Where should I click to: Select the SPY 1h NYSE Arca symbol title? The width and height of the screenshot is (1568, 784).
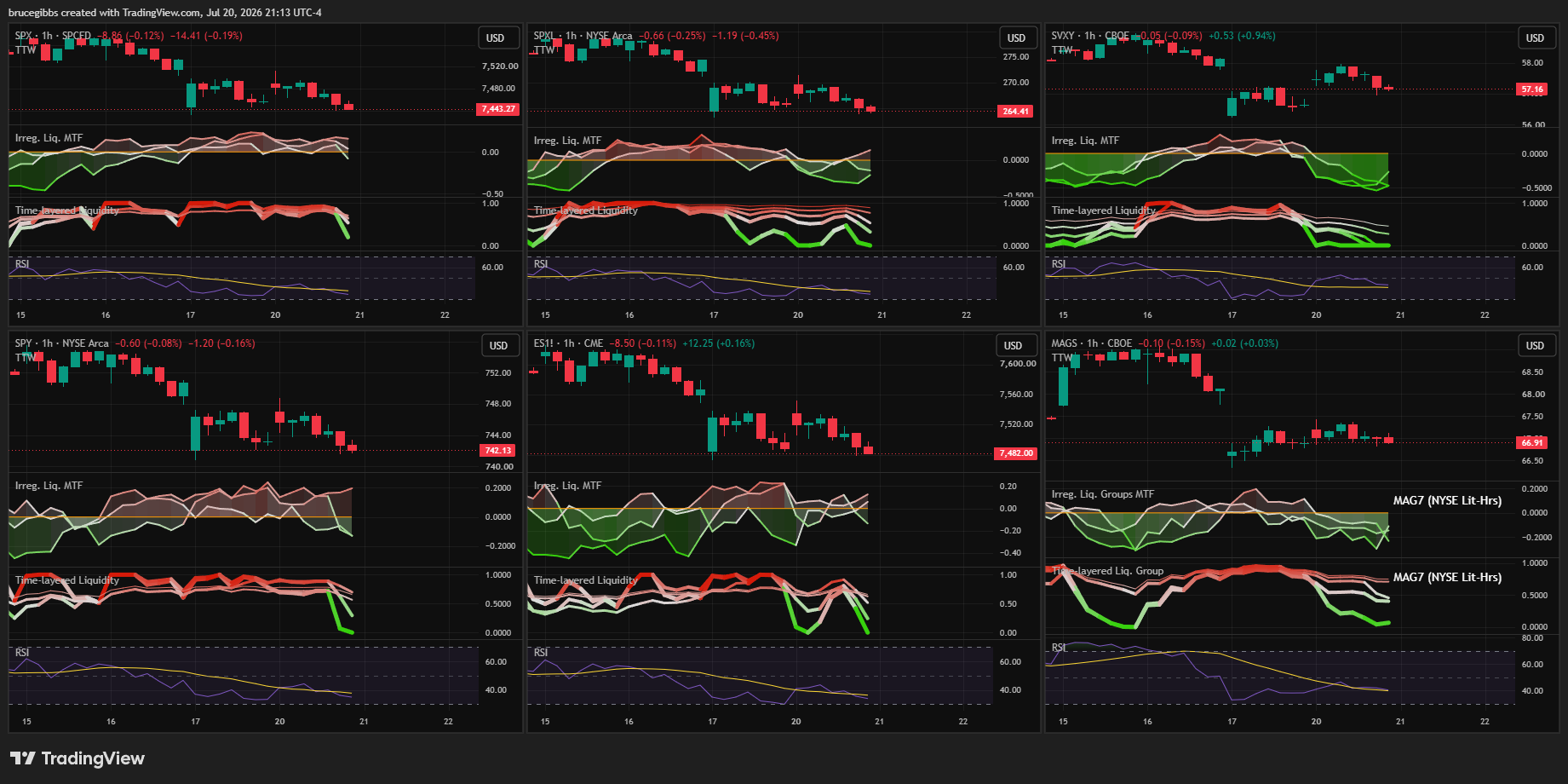[x=62, y=343]
